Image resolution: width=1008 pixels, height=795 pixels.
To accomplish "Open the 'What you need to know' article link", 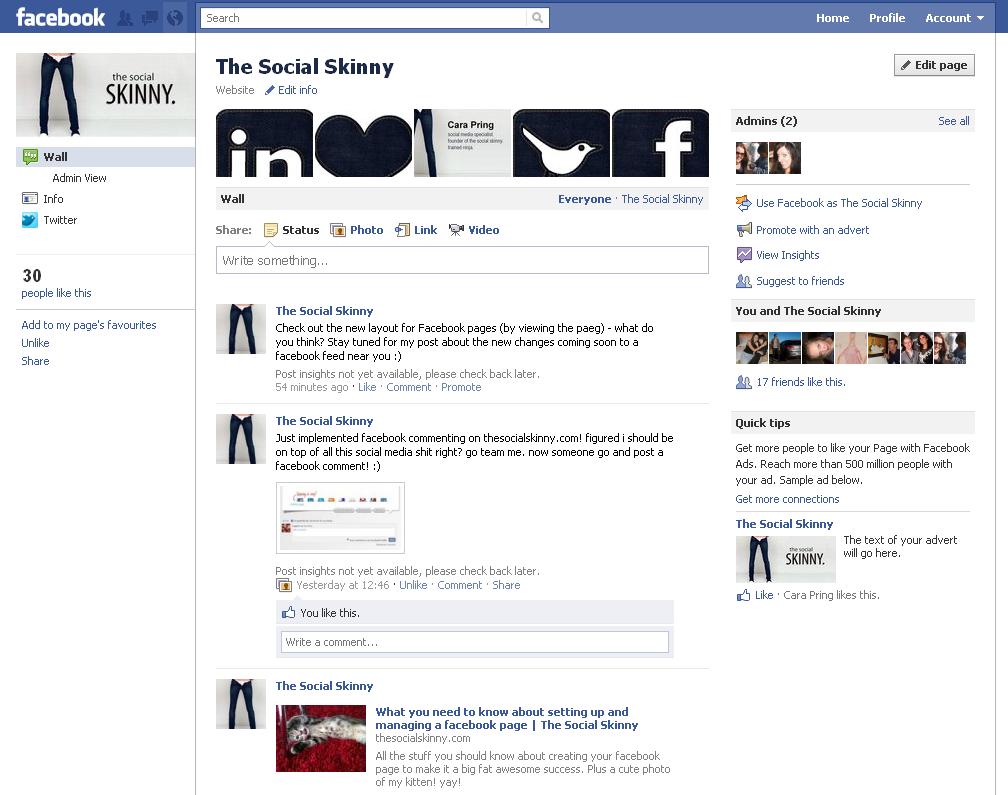I will click(507, 718).
